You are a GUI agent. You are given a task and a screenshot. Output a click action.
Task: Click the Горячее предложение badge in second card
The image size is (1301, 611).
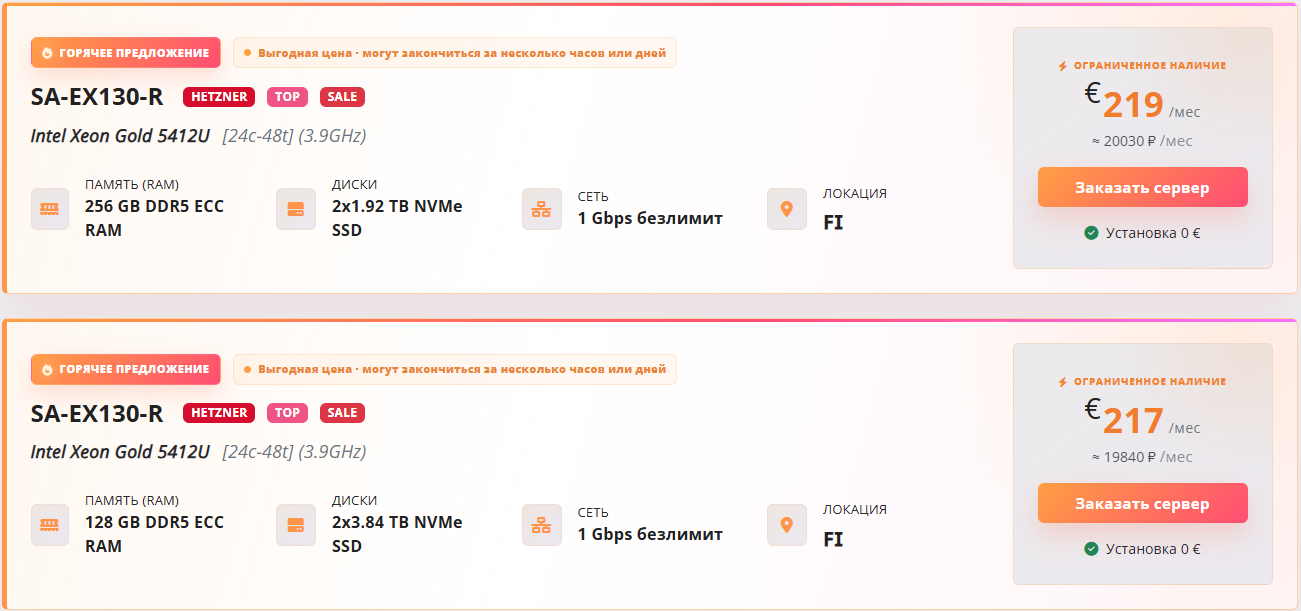[x=125, y=369]
